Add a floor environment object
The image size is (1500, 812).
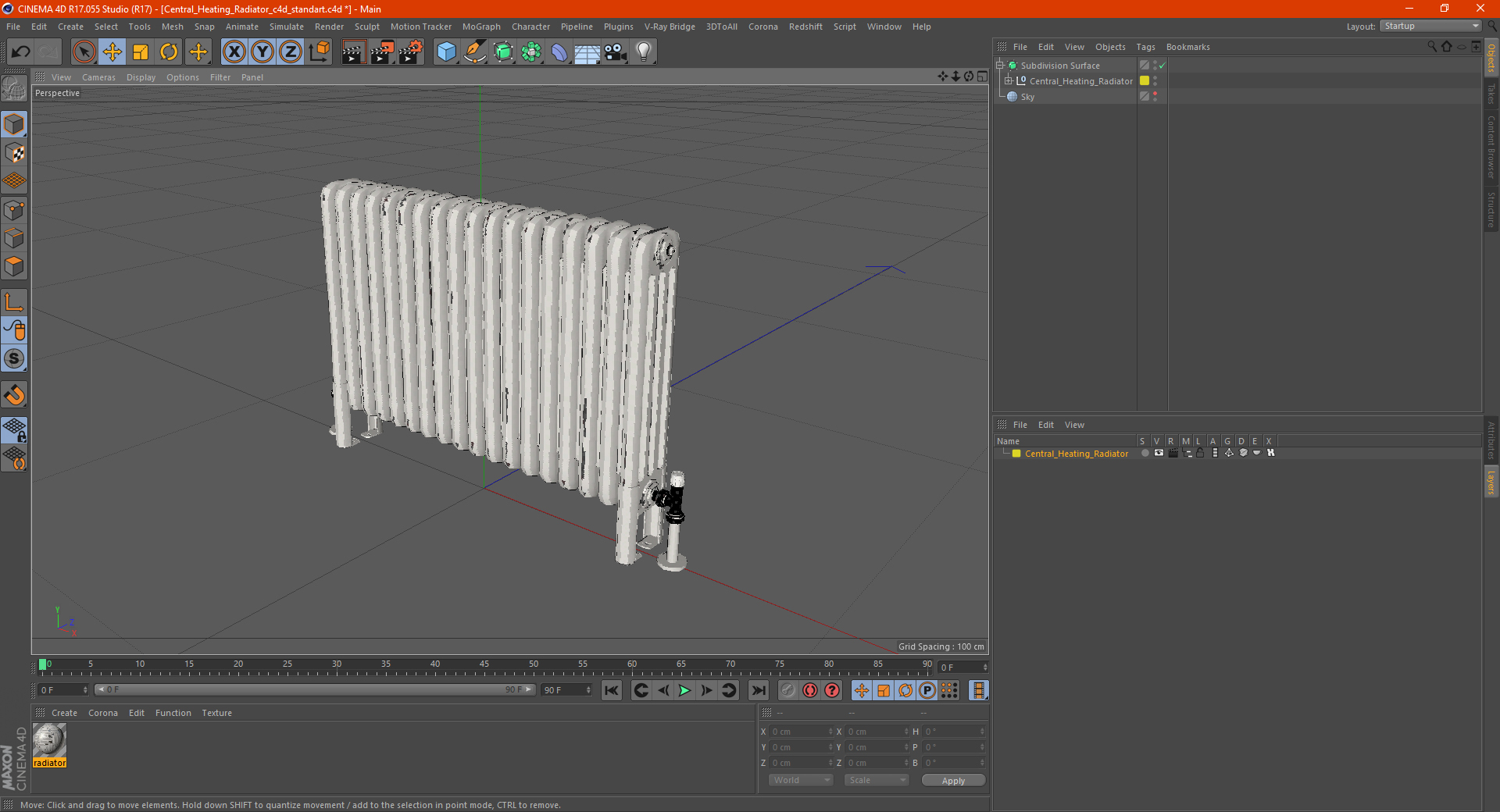point(587,52)
